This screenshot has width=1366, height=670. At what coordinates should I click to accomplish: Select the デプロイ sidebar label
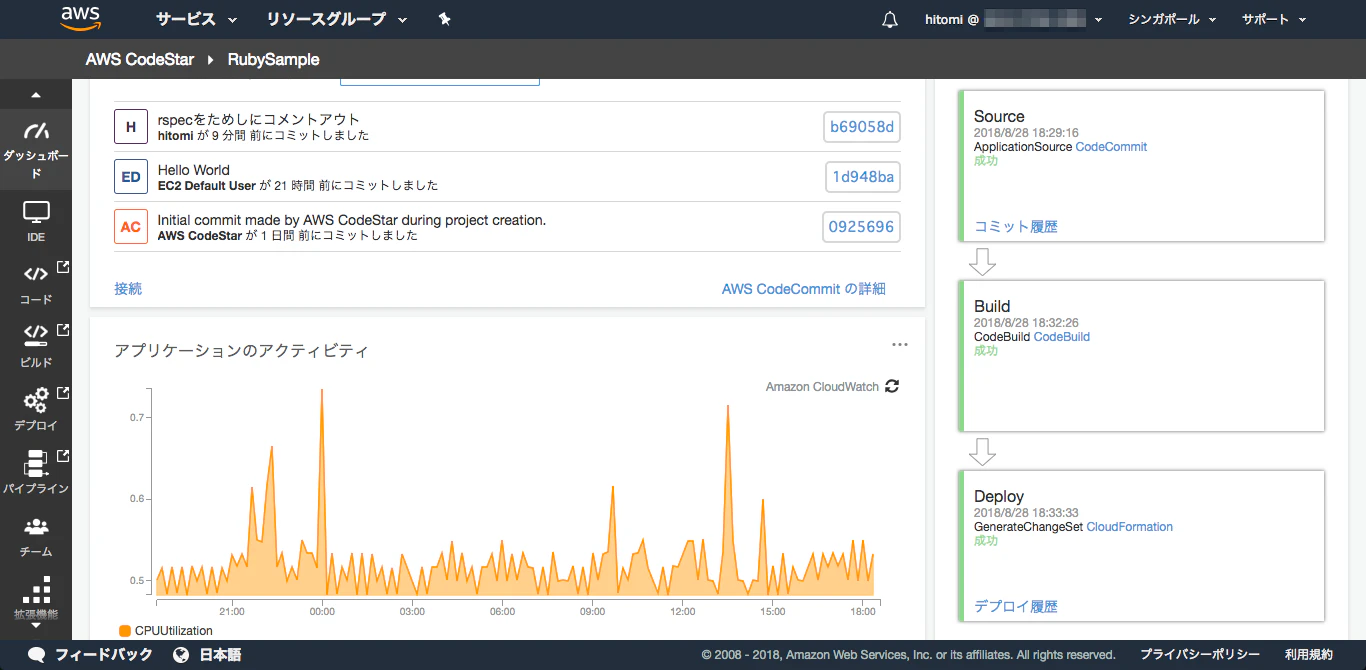(36, 425)
